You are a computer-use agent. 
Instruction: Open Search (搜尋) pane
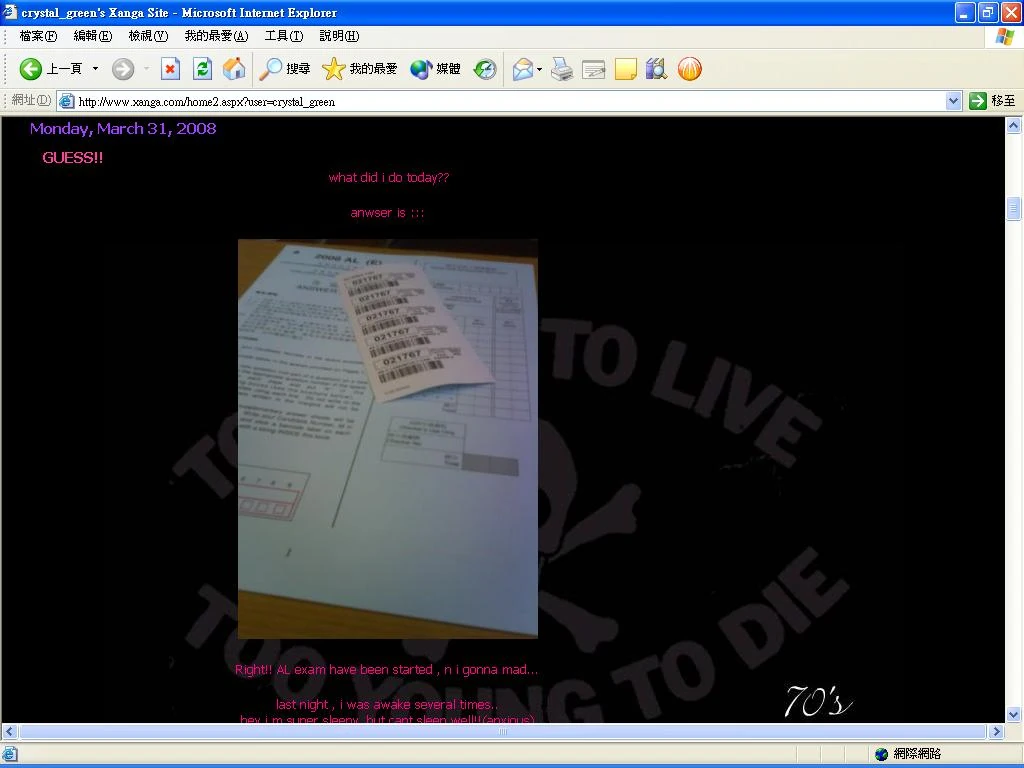pos(285,69)
